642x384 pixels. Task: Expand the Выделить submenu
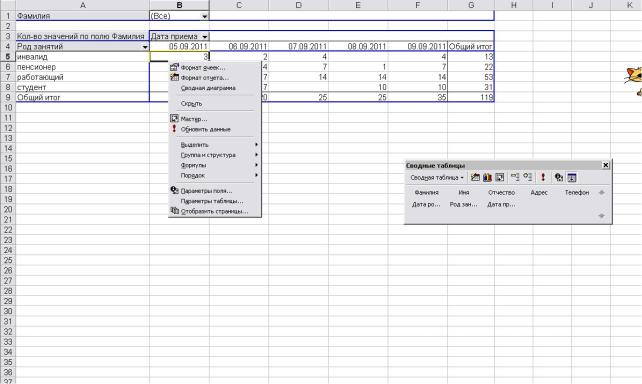click(215, 145)
